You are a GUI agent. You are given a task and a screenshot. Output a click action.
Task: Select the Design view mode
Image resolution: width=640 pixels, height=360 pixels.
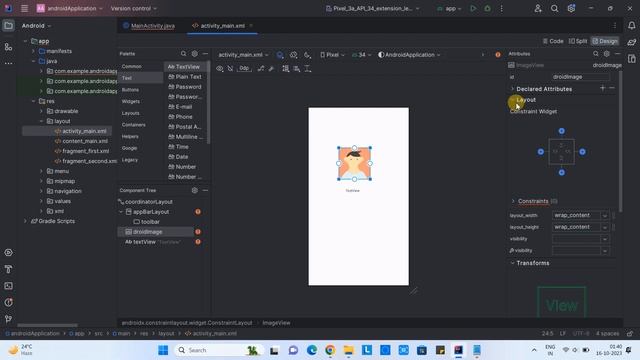[605, 41]
